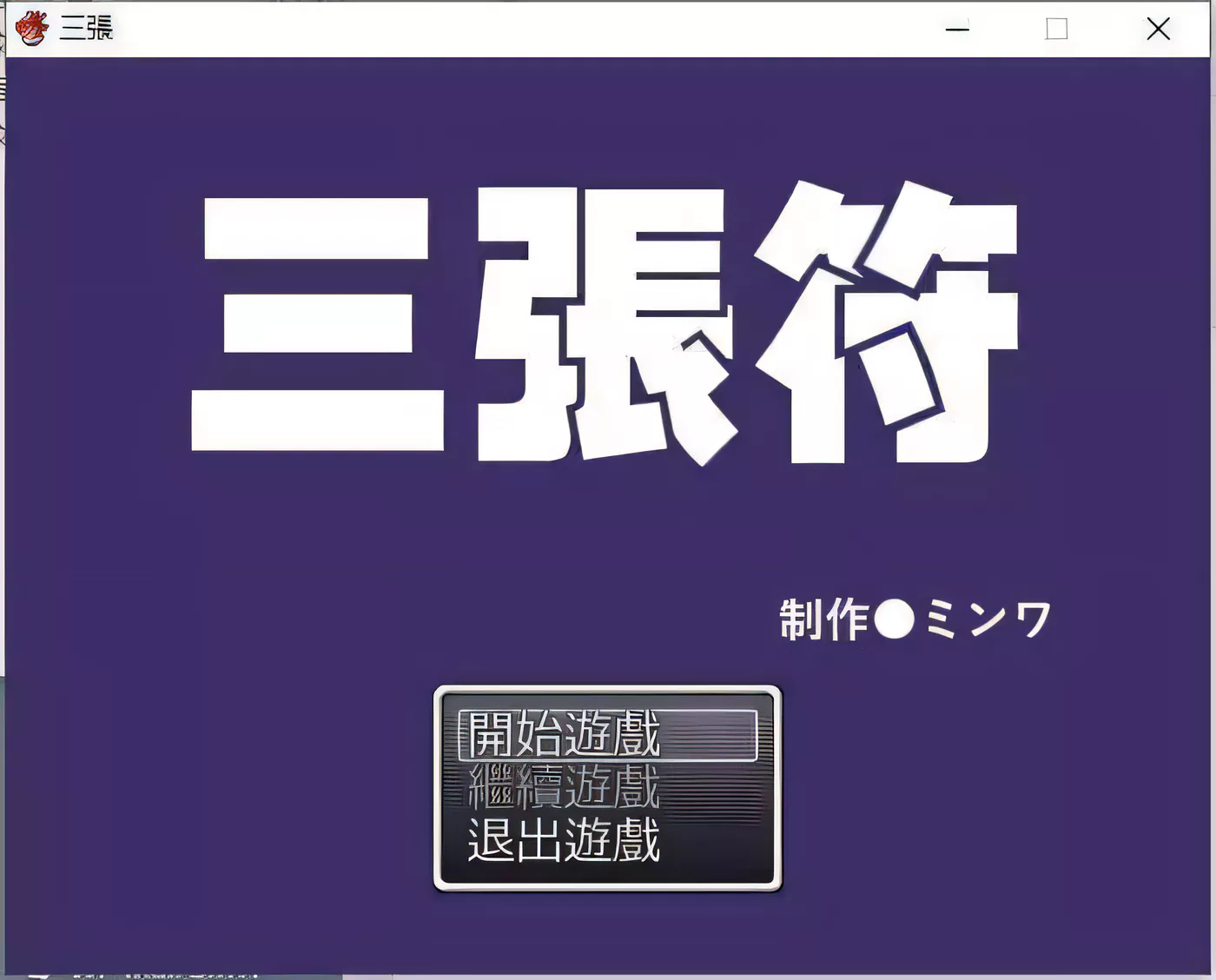Screen dimensions: 1216x980
Task: Click the X close icon of the 三張 window
Action: (1159, 29)
